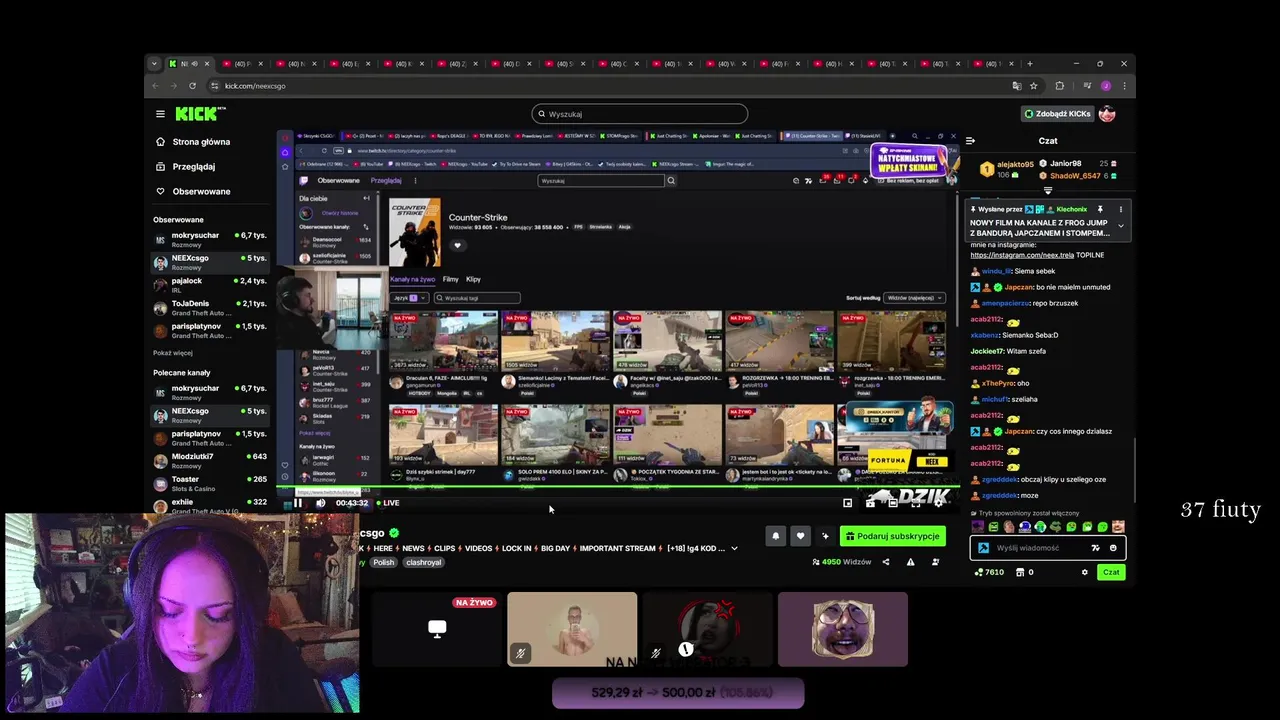Open Przeglądaj in sidebar
1280x720 pixels.
point(186,167)
